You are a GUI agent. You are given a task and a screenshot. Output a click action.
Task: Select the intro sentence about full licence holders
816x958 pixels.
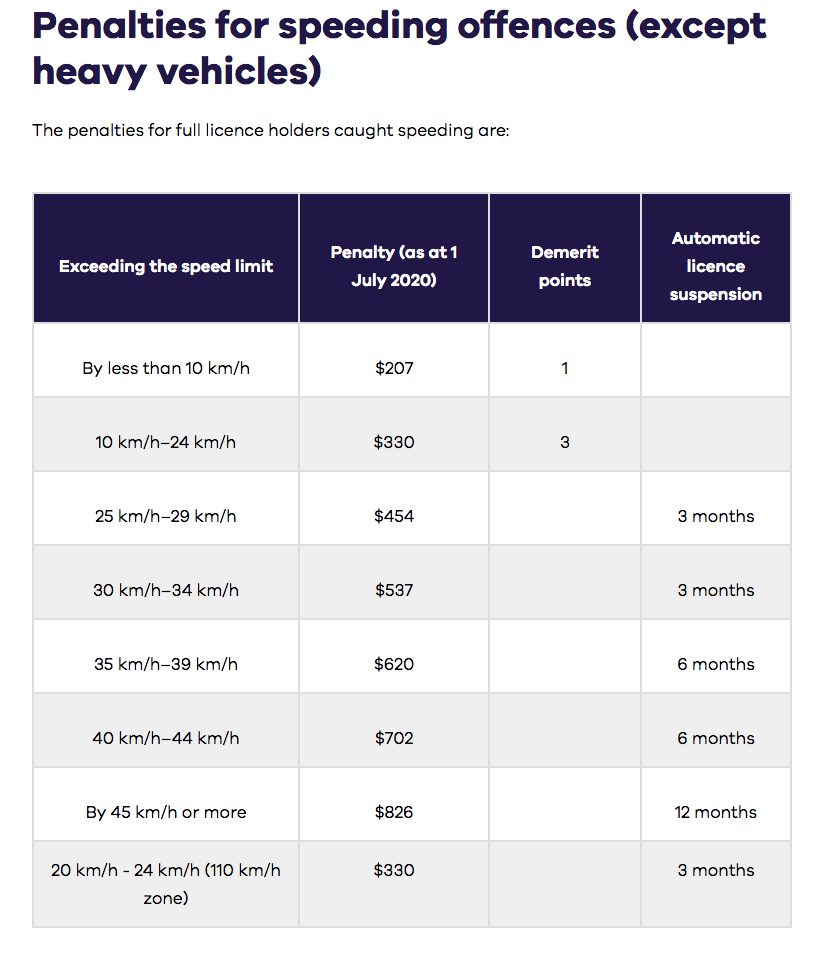271,130
